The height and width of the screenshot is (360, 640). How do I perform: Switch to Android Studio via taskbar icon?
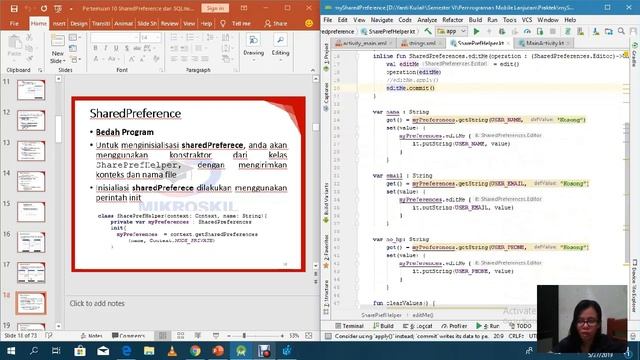241,351
